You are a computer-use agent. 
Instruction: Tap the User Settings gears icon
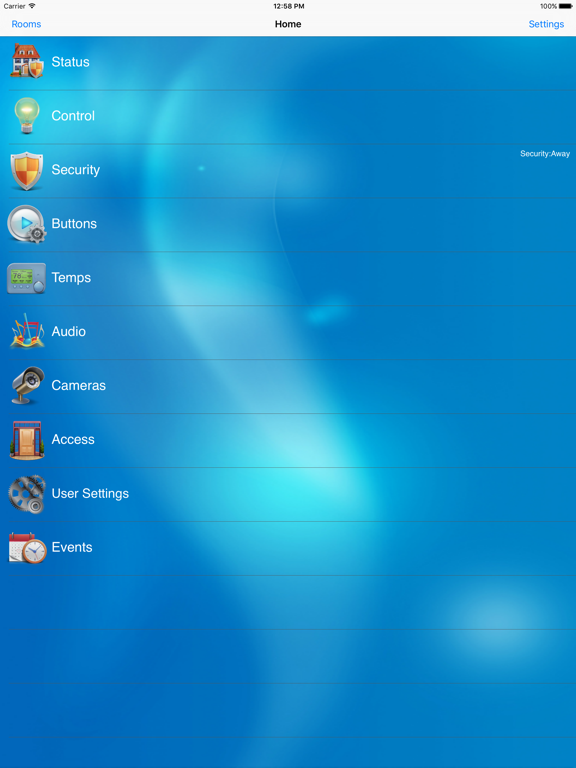(27, 494)
